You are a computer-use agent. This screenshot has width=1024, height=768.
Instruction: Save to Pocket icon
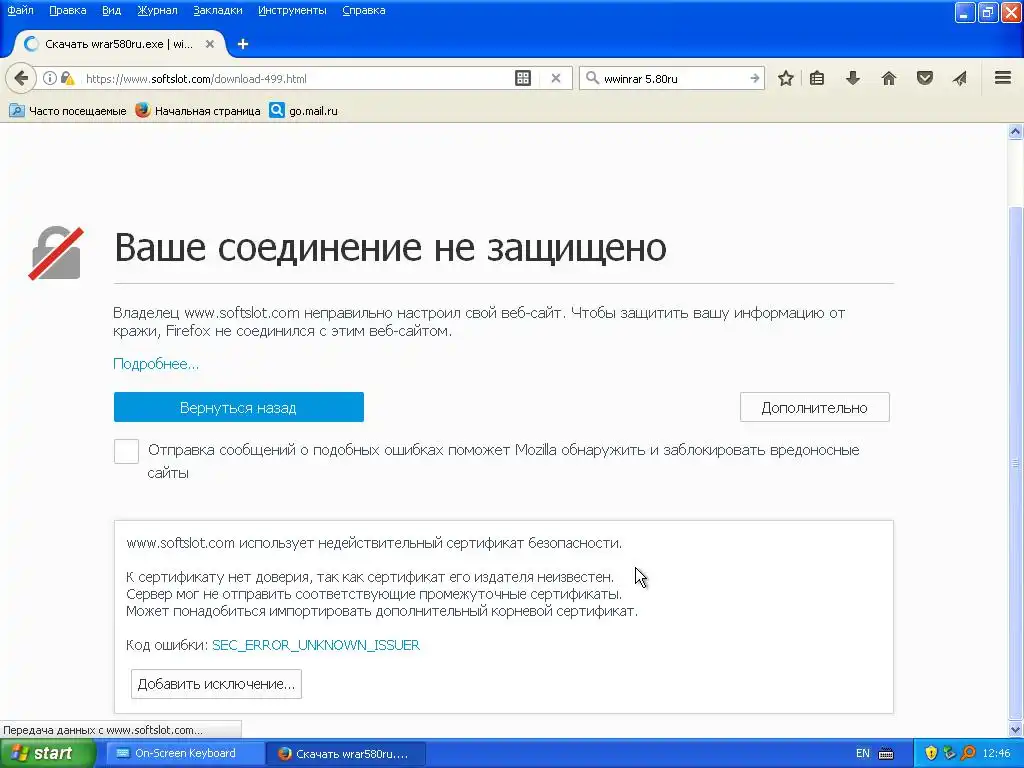click(924, 78)
